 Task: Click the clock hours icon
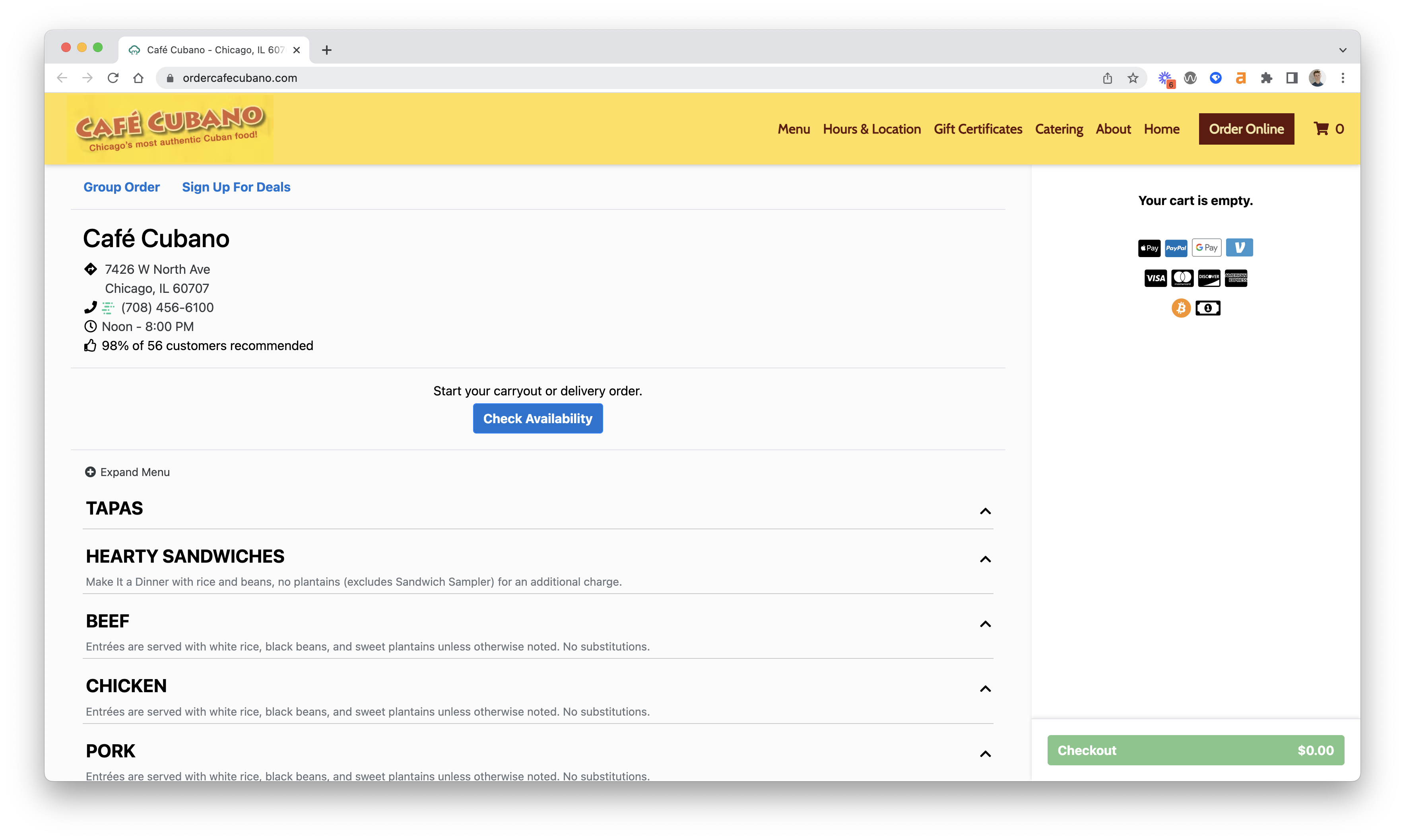click(x=90, y=327)
